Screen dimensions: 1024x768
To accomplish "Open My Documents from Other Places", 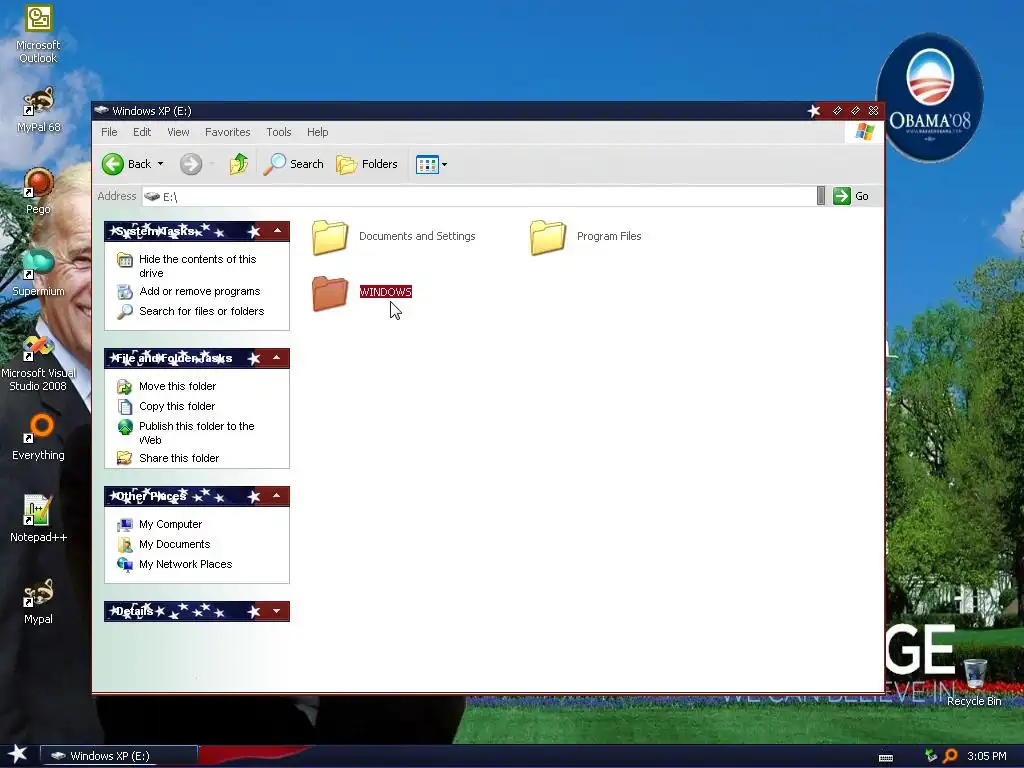I will pyautogui.click(x=174, y=545).
